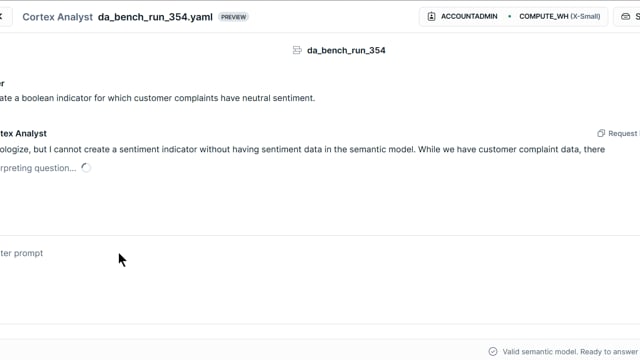
Task: Open the ACCOUNTADMIN role selector
Action: 462,16
